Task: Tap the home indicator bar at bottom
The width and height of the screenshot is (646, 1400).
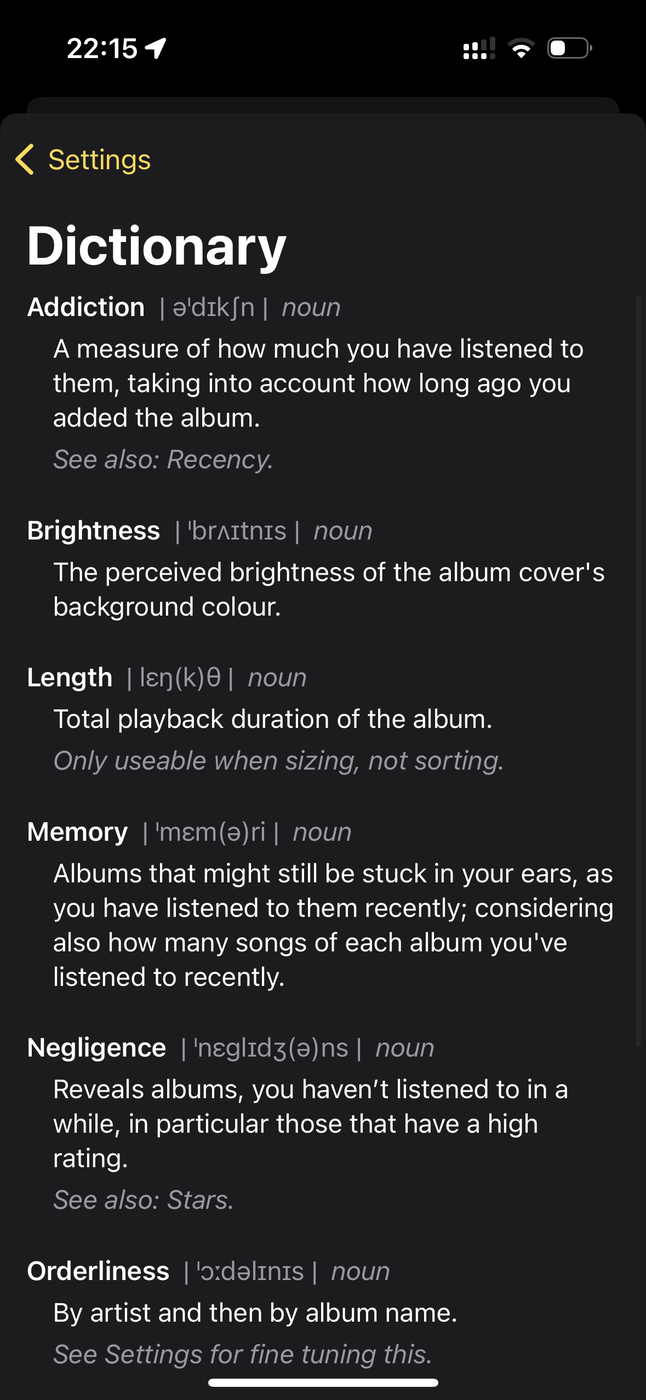Action: [x=323, y=1383]
